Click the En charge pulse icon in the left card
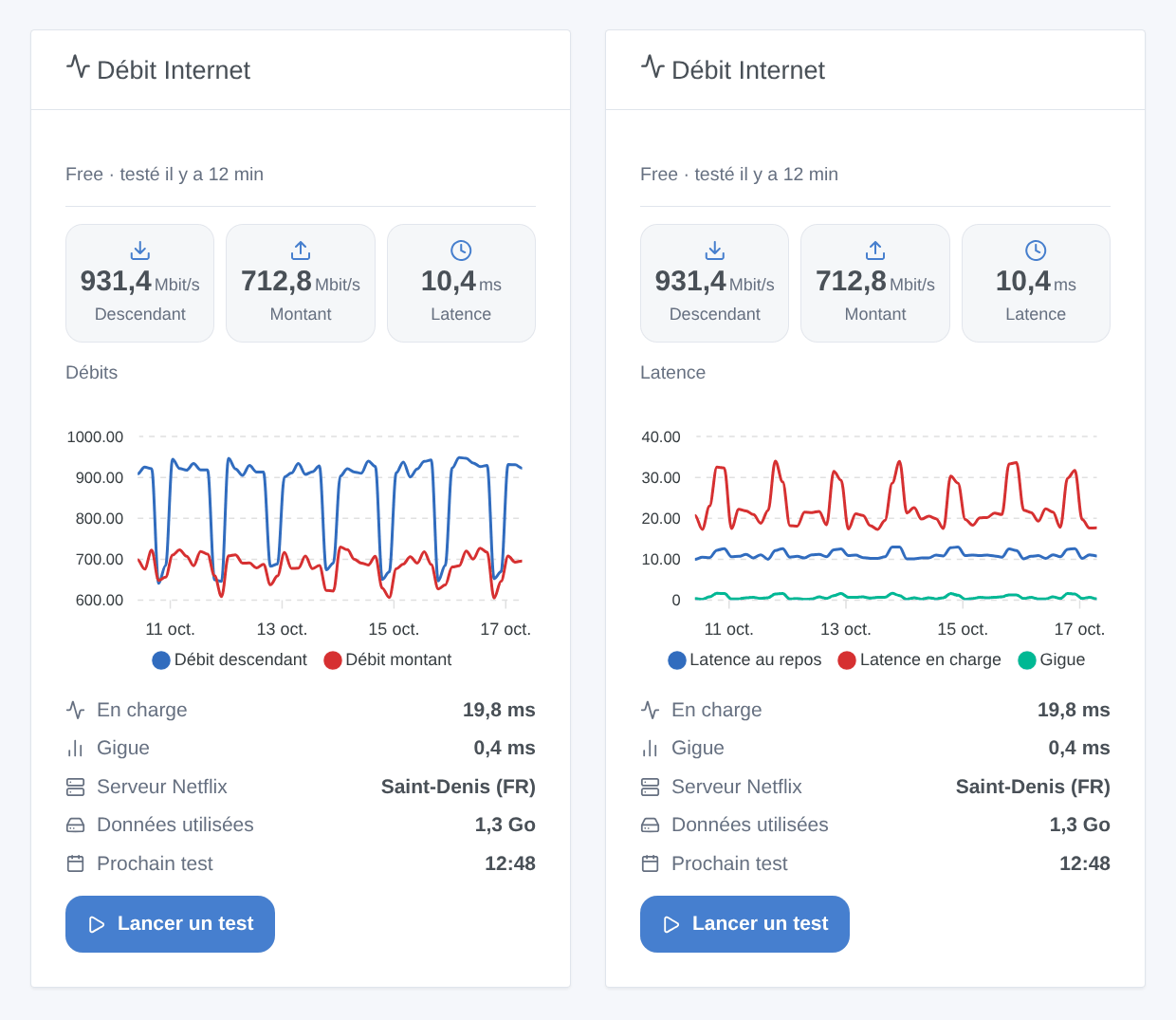The height and width of the screenshot is (1020, 1176). (76, 710)
